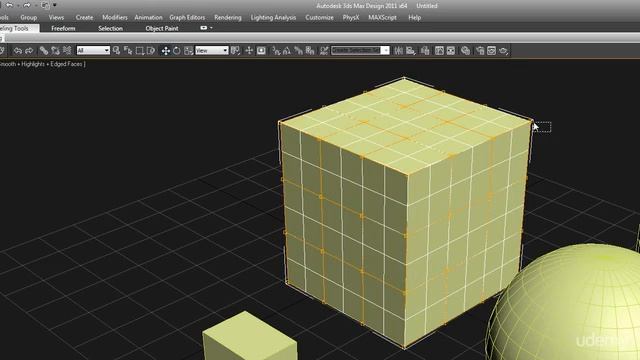
Task: Open the selection filter All dropdown
Action: tap(93, 51)
